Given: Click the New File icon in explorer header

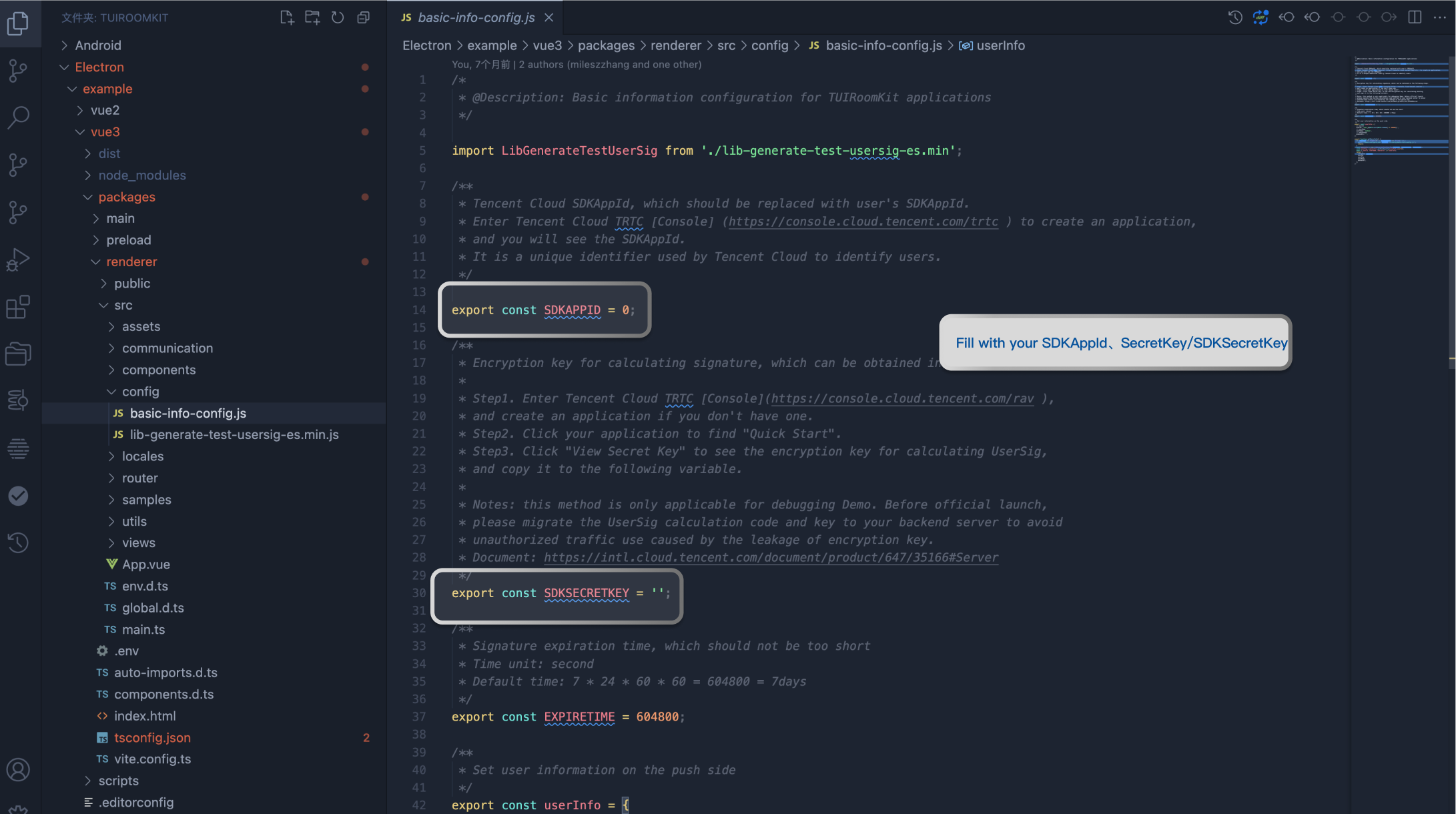Looking at the screenshot, I should 286,18.
